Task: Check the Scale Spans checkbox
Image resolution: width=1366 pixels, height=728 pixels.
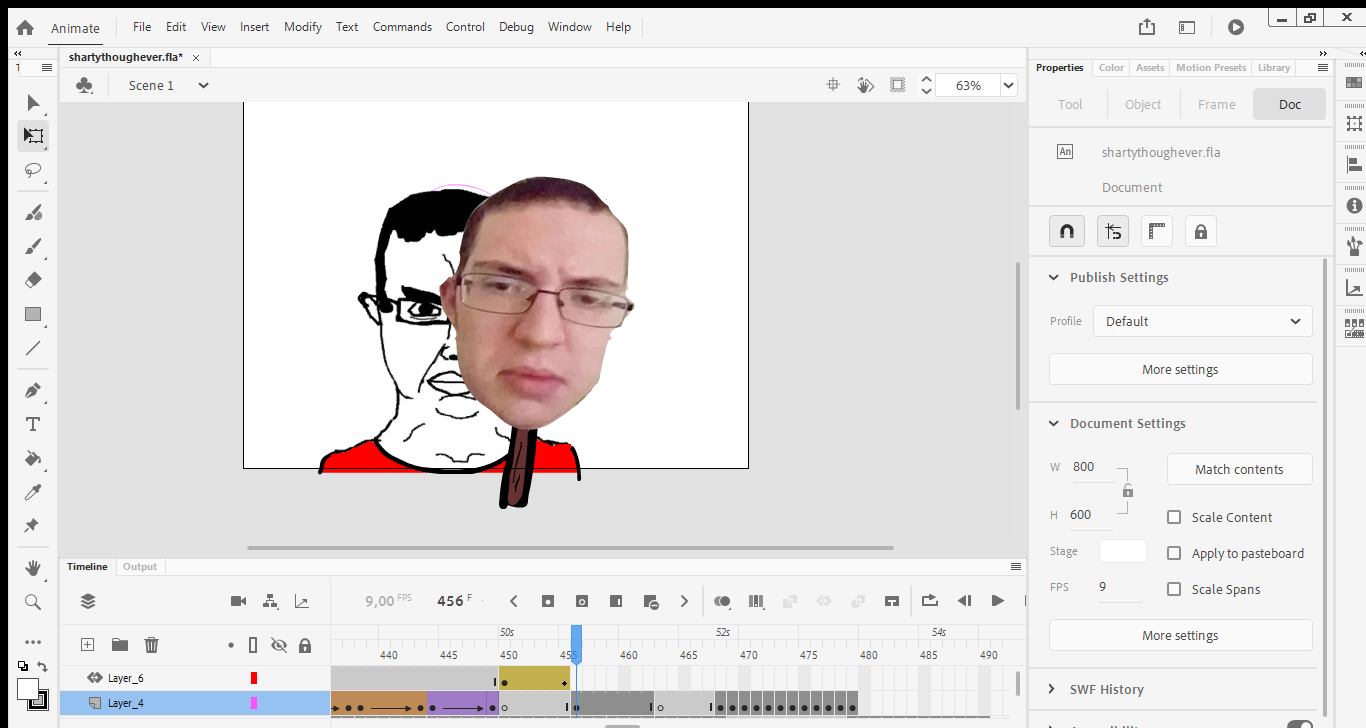Action: (1175, 589)
